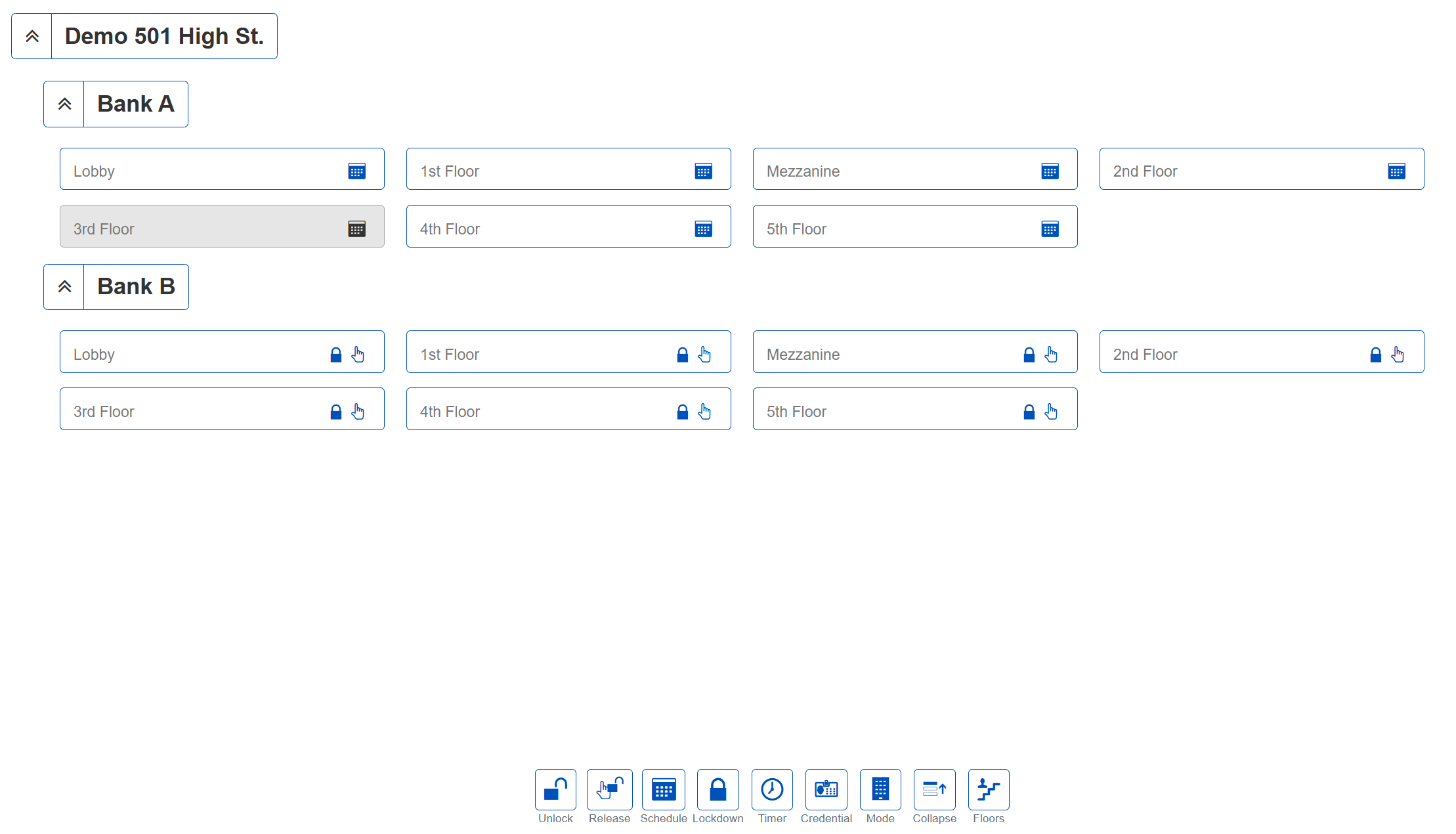This screenshot has height=834, width=1456.
Task: Open the Timer clock tool
Action: pos(772,789)
